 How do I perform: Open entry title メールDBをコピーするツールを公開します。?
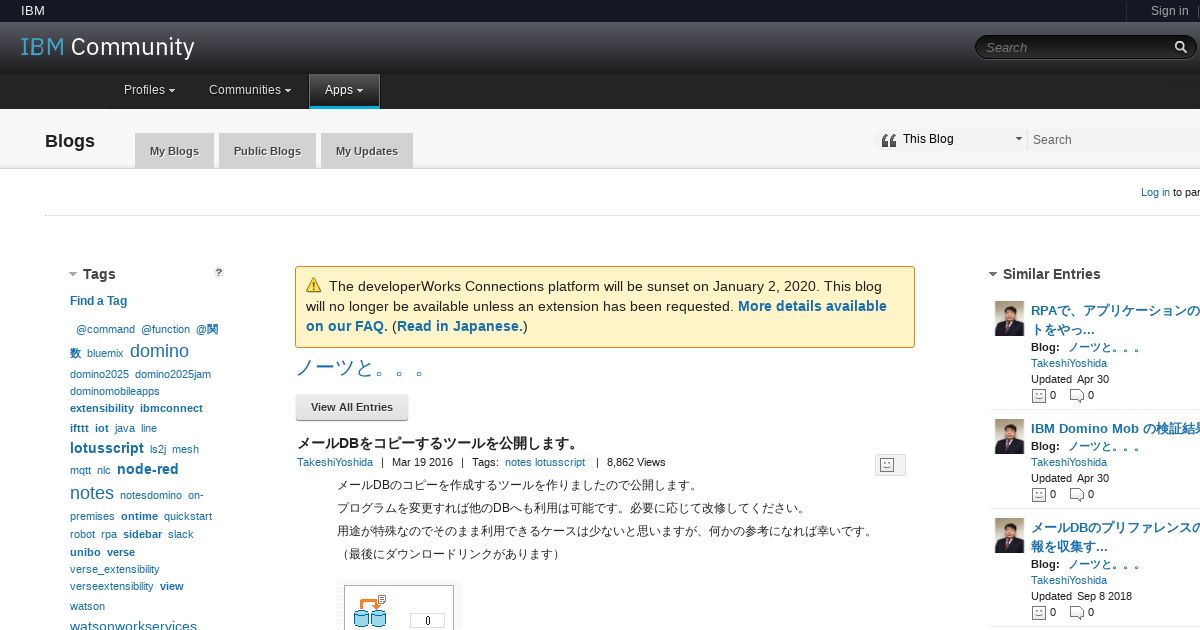pos(438,443)
